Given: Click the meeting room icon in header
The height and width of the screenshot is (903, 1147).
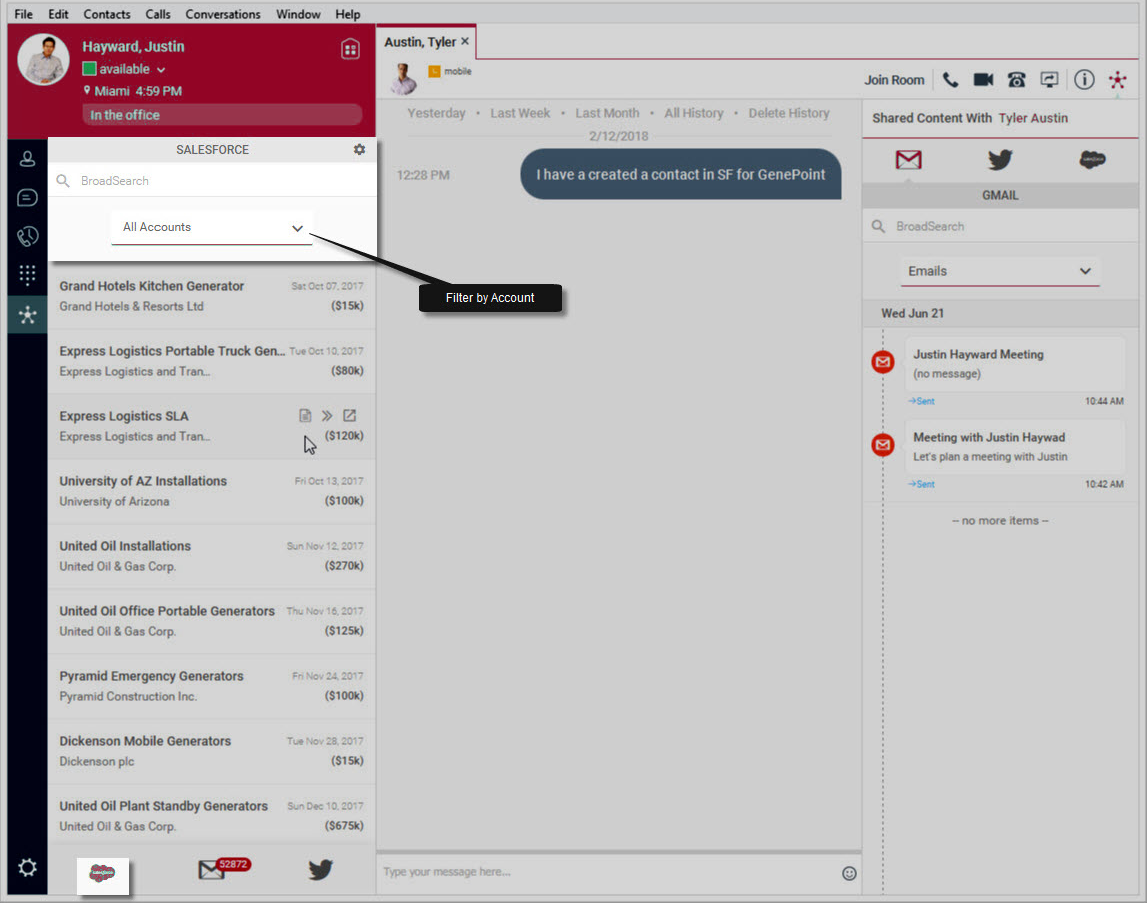Looking at the screenshot, I should coord(350,49).
